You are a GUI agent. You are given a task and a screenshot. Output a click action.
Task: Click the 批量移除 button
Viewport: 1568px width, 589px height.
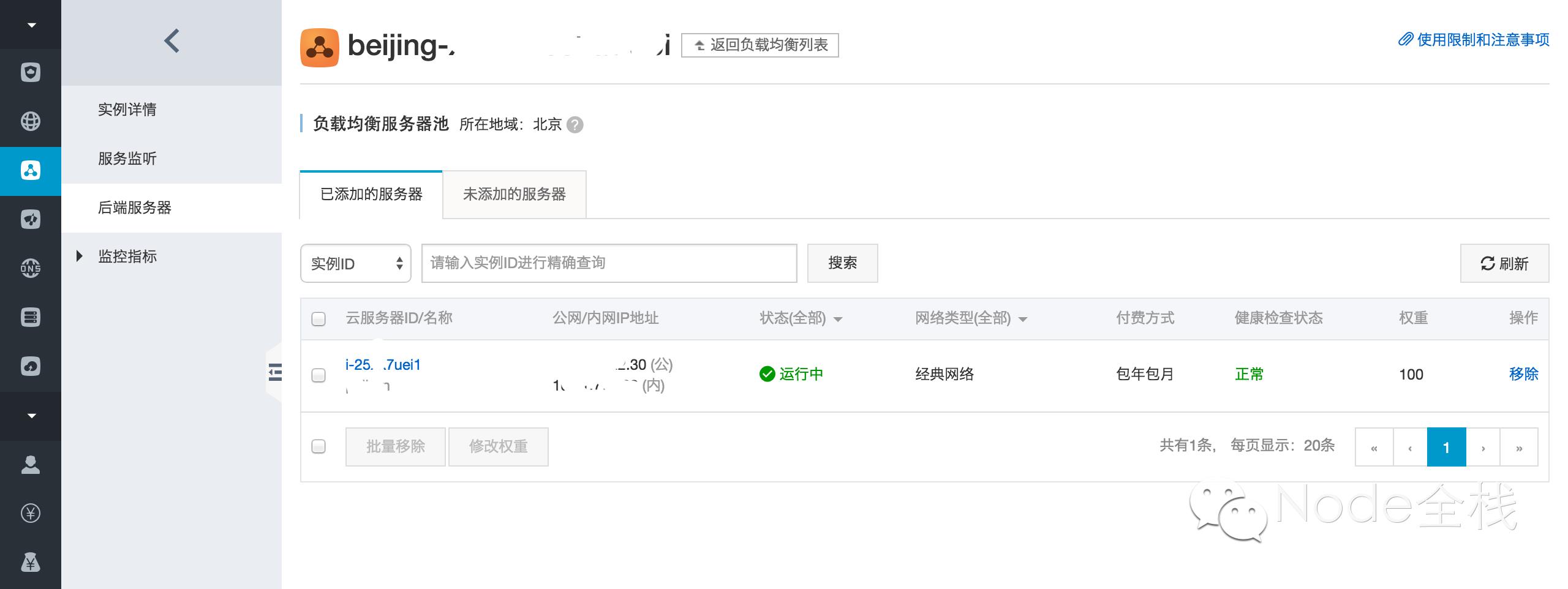396,447
